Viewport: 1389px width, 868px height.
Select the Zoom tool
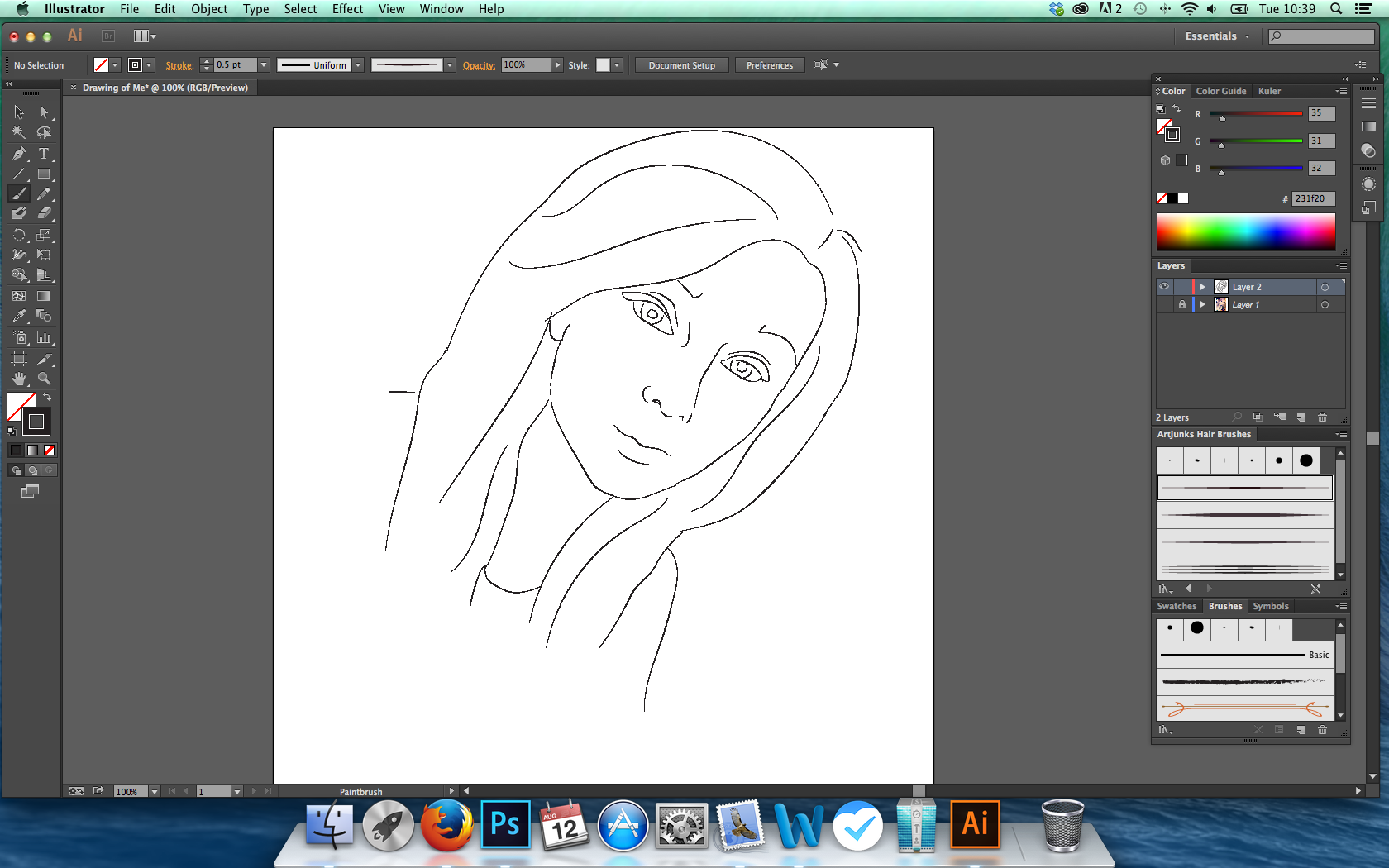(x=44, y=379)
